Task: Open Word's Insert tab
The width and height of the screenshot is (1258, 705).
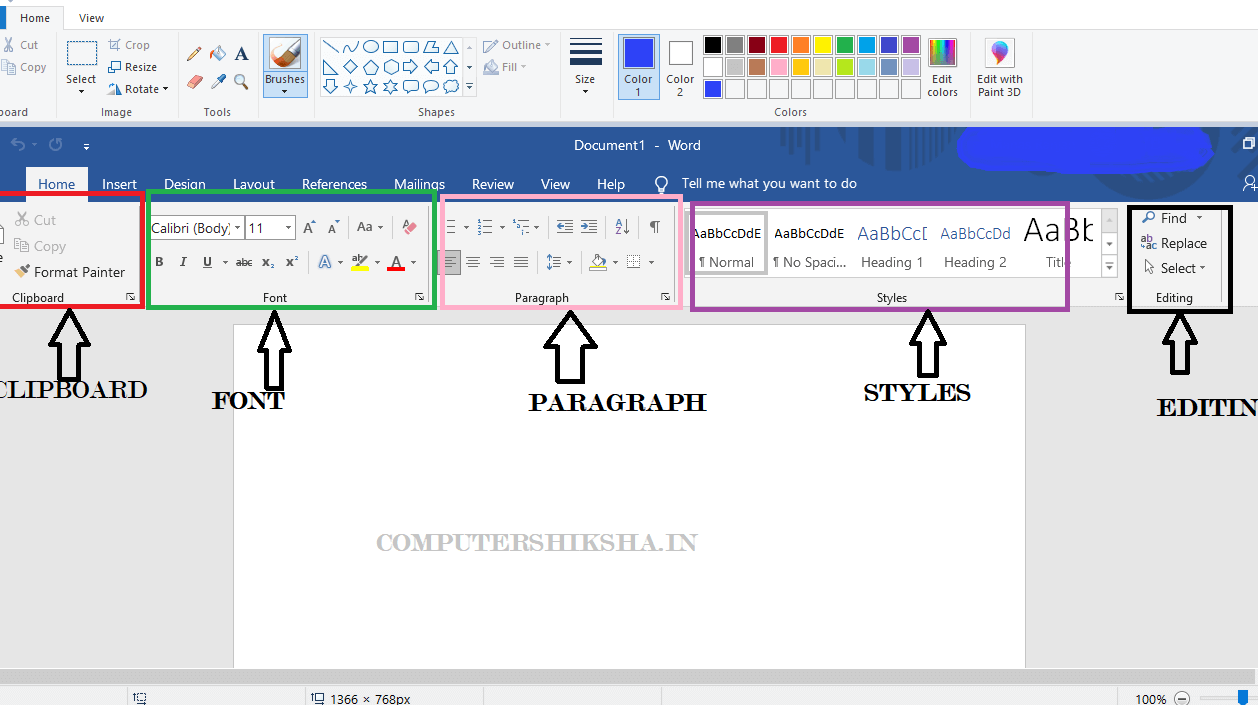Action: point(119,184)
